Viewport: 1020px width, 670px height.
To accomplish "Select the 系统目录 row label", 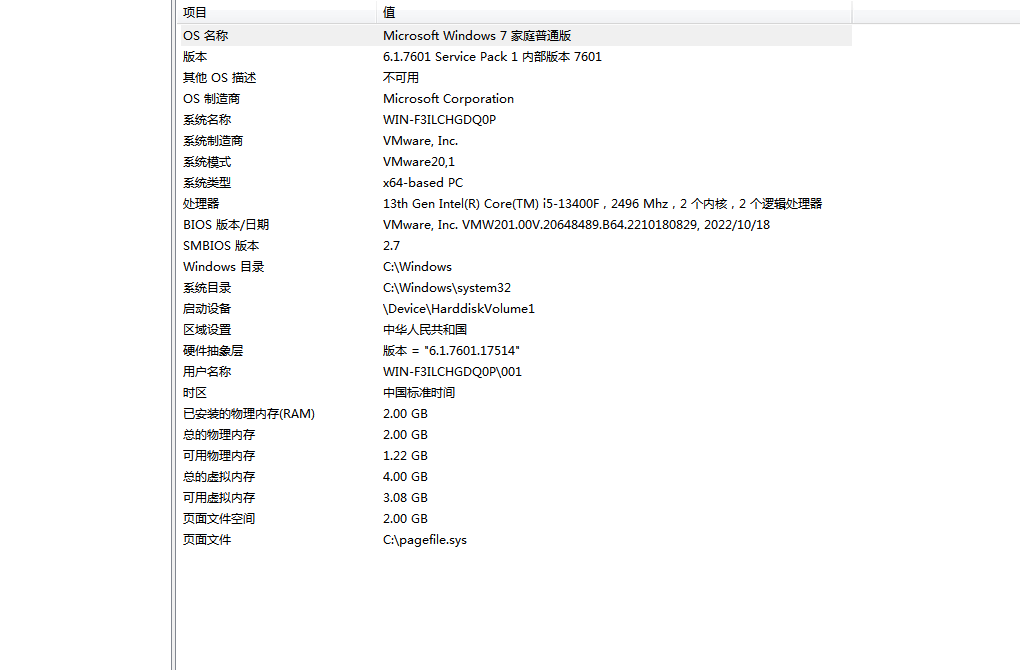I will pyautogui.click(x=207, y=288).
